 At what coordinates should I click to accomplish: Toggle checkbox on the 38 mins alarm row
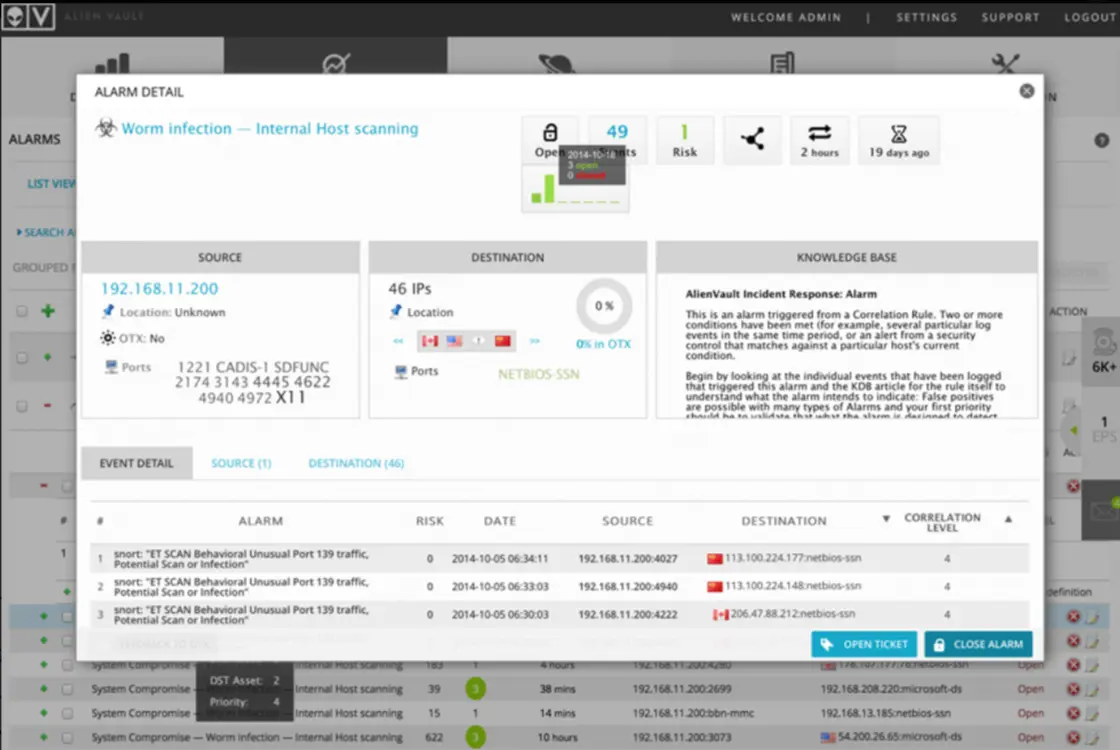[67, 689]
